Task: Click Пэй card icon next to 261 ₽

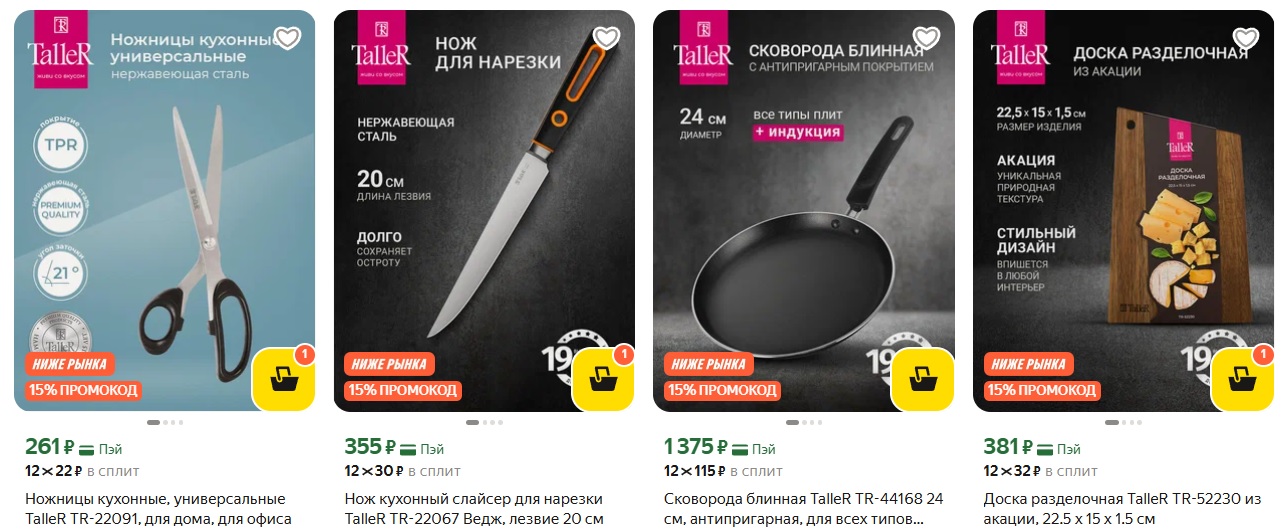Action: point(87,449)
